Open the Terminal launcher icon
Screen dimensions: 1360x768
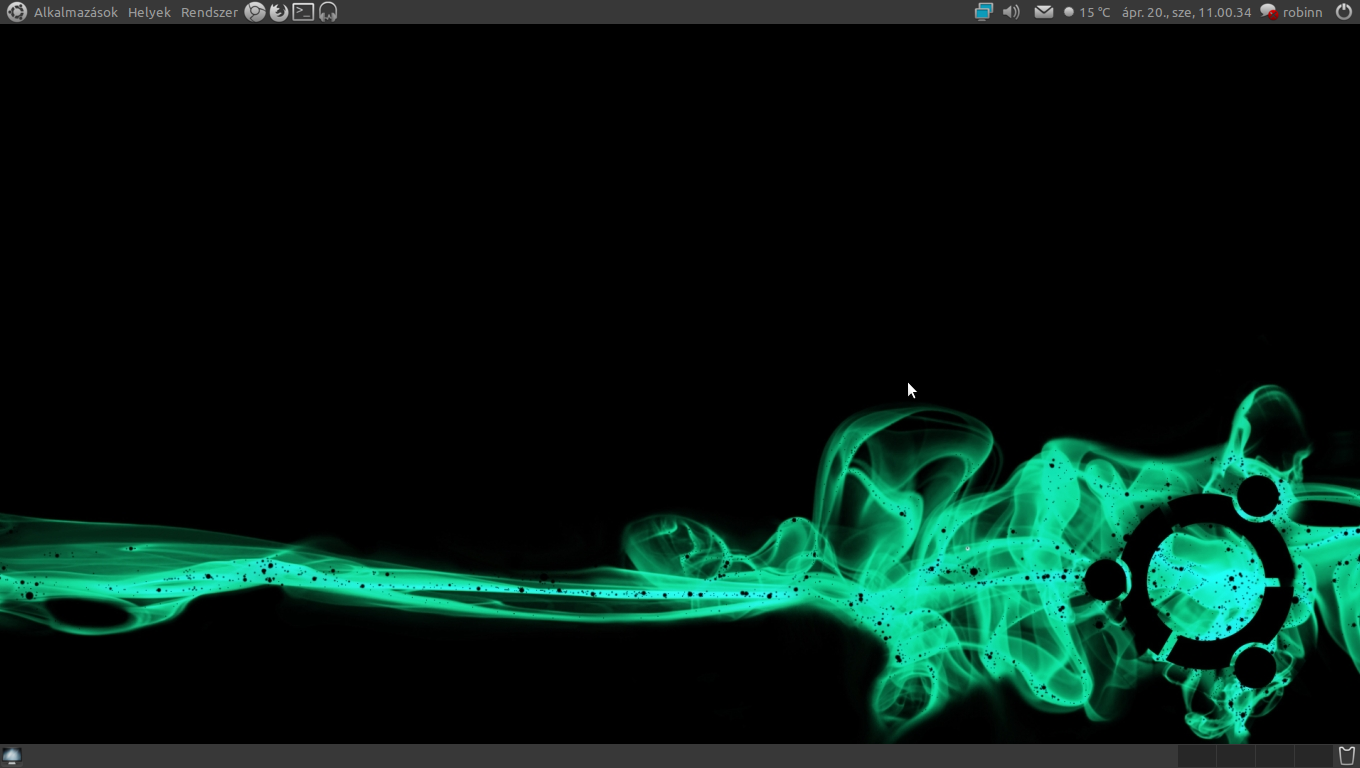[x=303, y=12]
